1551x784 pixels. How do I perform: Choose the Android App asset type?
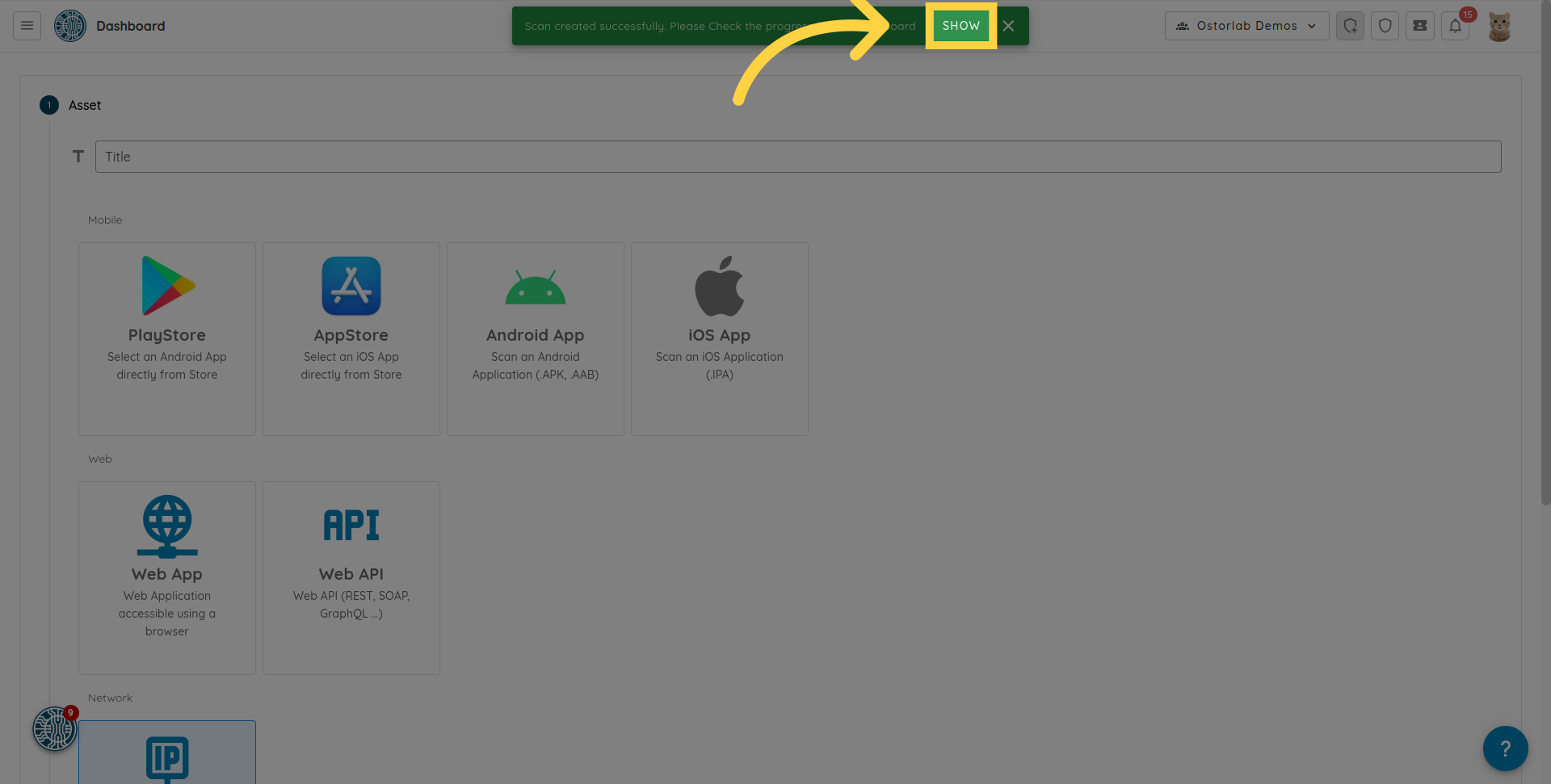pos(536,338)
